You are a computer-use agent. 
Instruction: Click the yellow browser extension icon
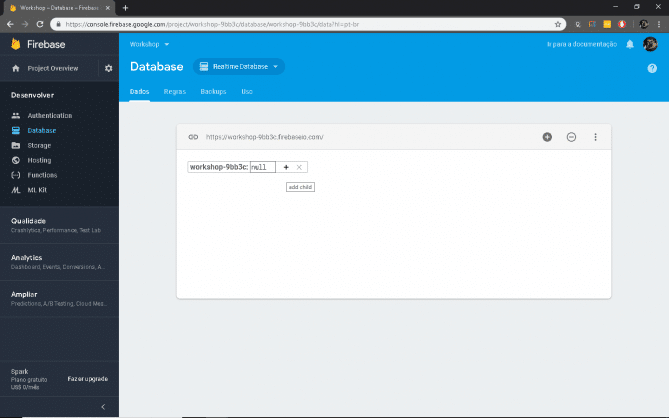click(x=607, y=24)
